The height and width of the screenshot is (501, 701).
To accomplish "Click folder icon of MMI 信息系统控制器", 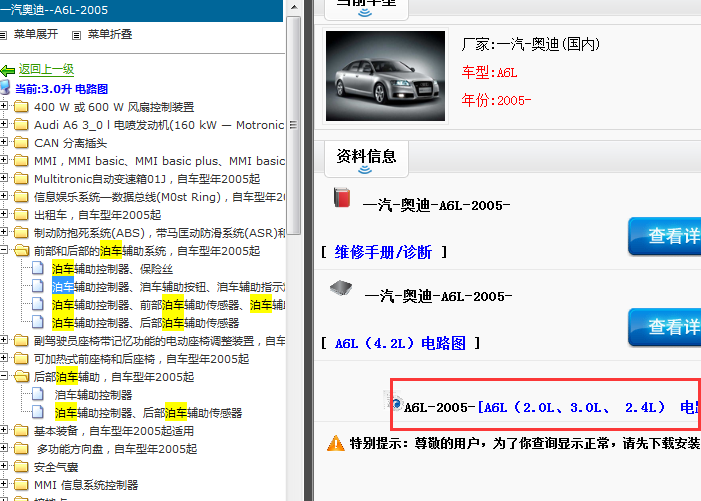I will [x=21, y=484].
